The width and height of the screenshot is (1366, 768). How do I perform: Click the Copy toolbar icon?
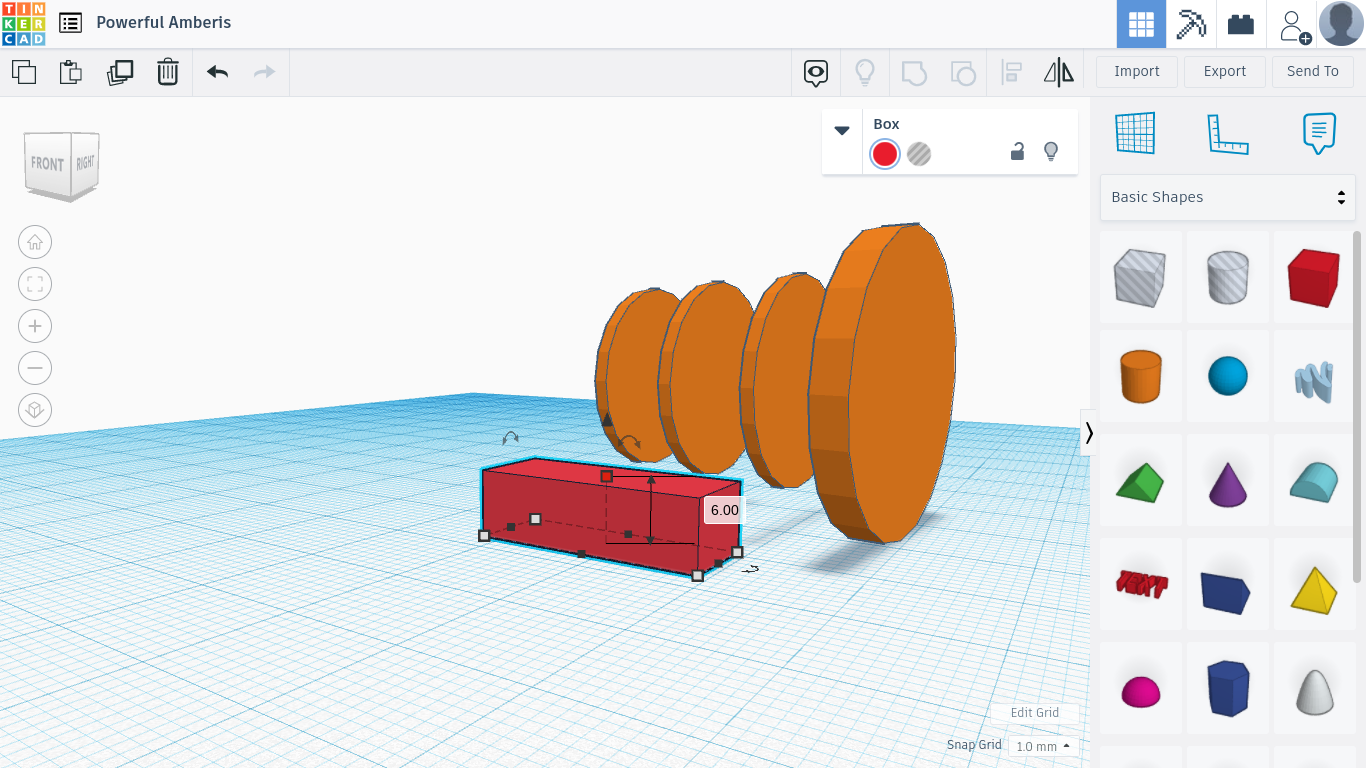pos(24,72)
